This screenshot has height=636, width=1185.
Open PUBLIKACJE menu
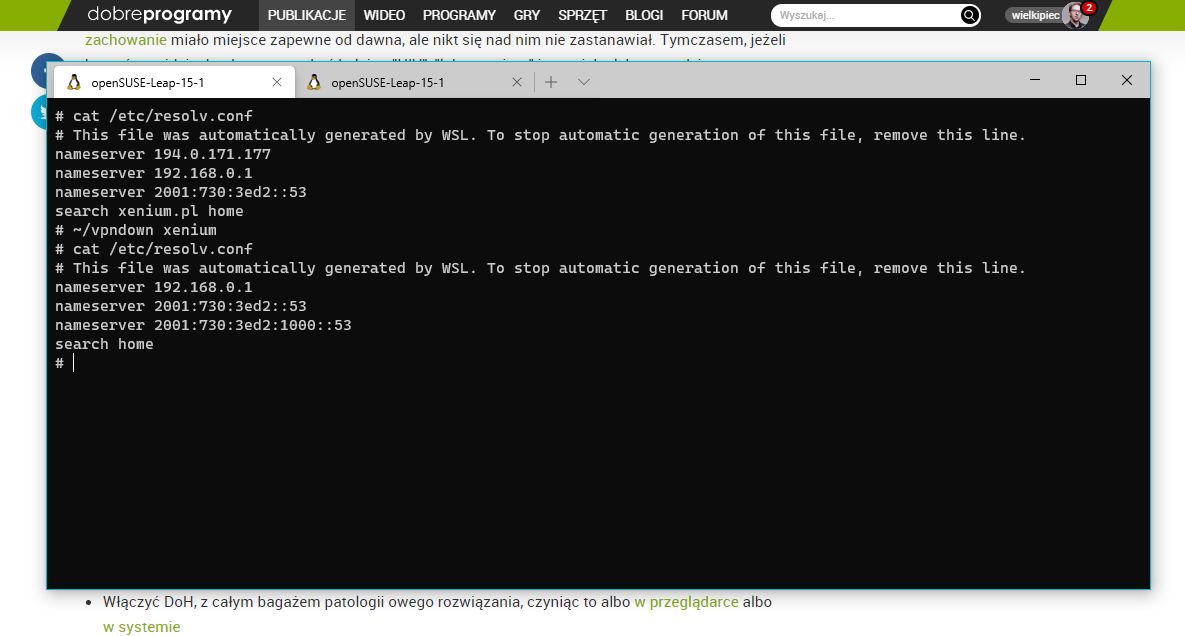pos(307,15)
